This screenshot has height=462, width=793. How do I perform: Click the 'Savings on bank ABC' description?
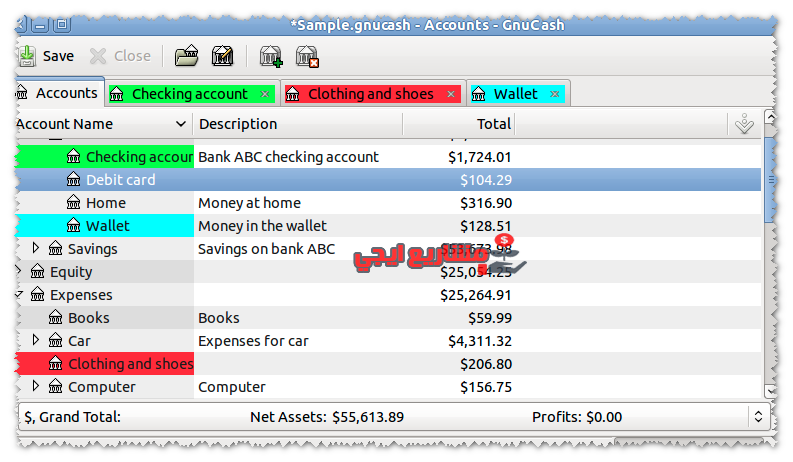267,249
